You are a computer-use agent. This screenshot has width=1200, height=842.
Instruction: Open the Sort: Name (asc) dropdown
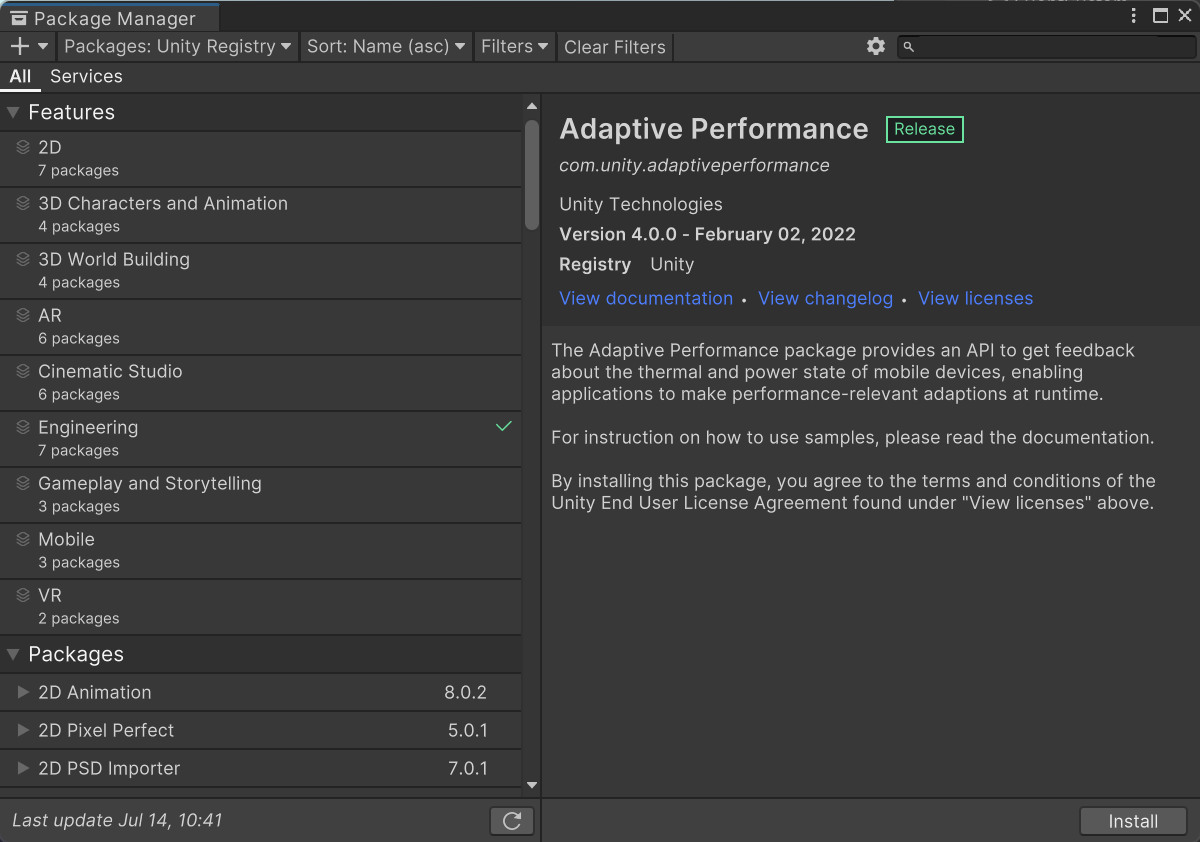coord(386,46)
